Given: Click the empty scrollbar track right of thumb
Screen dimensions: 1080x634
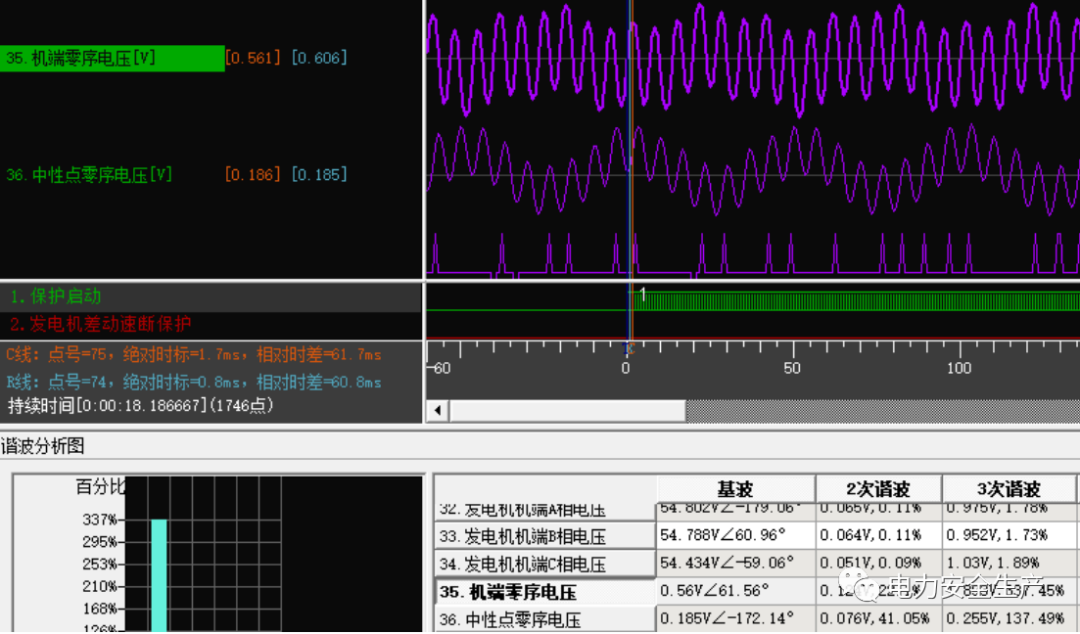Looking at the screenshot, I should (x=880, y=411).
